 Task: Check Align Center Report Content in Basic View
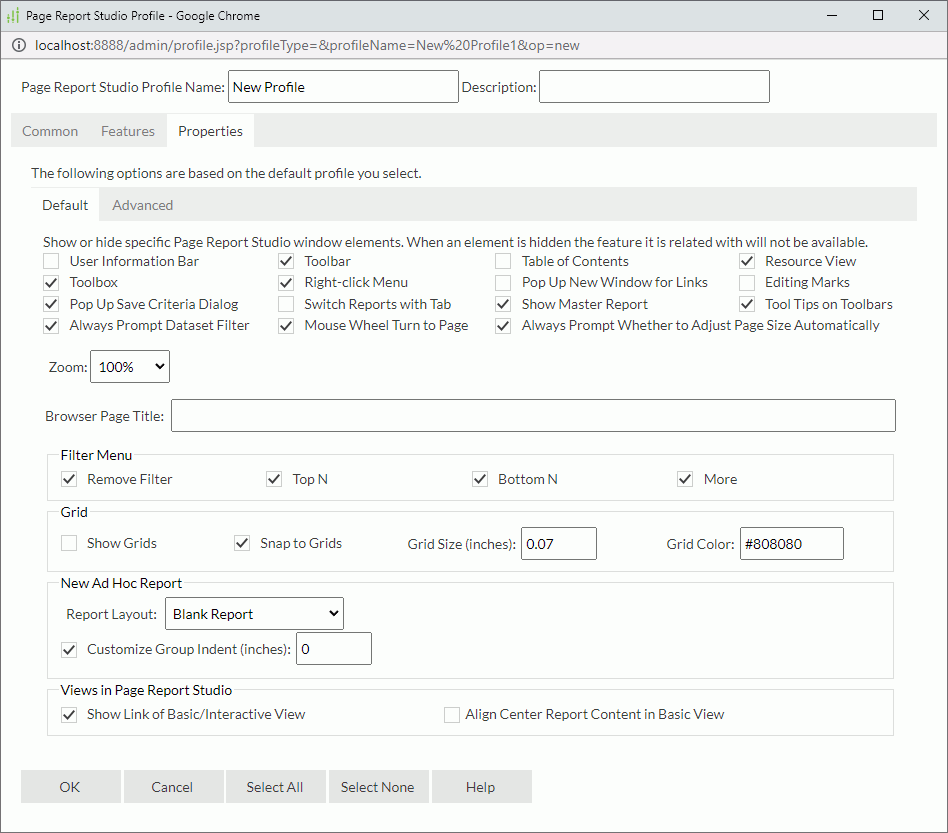click(451, 715)
